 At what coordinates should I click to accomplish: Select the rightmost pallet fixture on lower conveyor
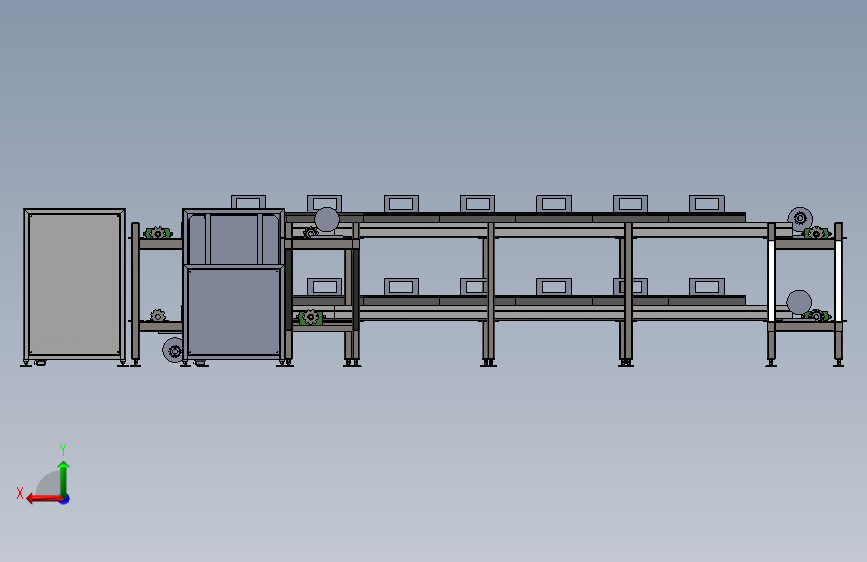coord(707,287)
